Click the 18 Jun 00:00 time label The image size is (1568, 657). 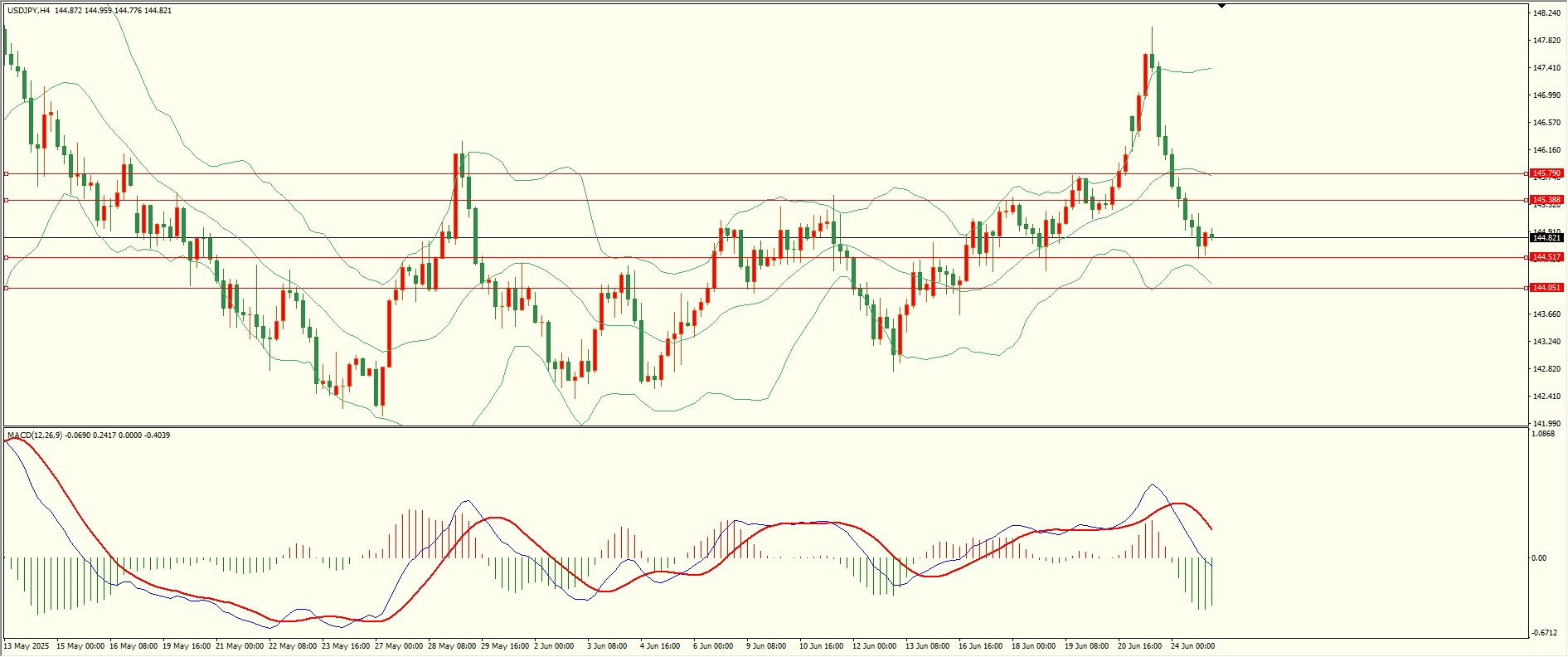1034,646
